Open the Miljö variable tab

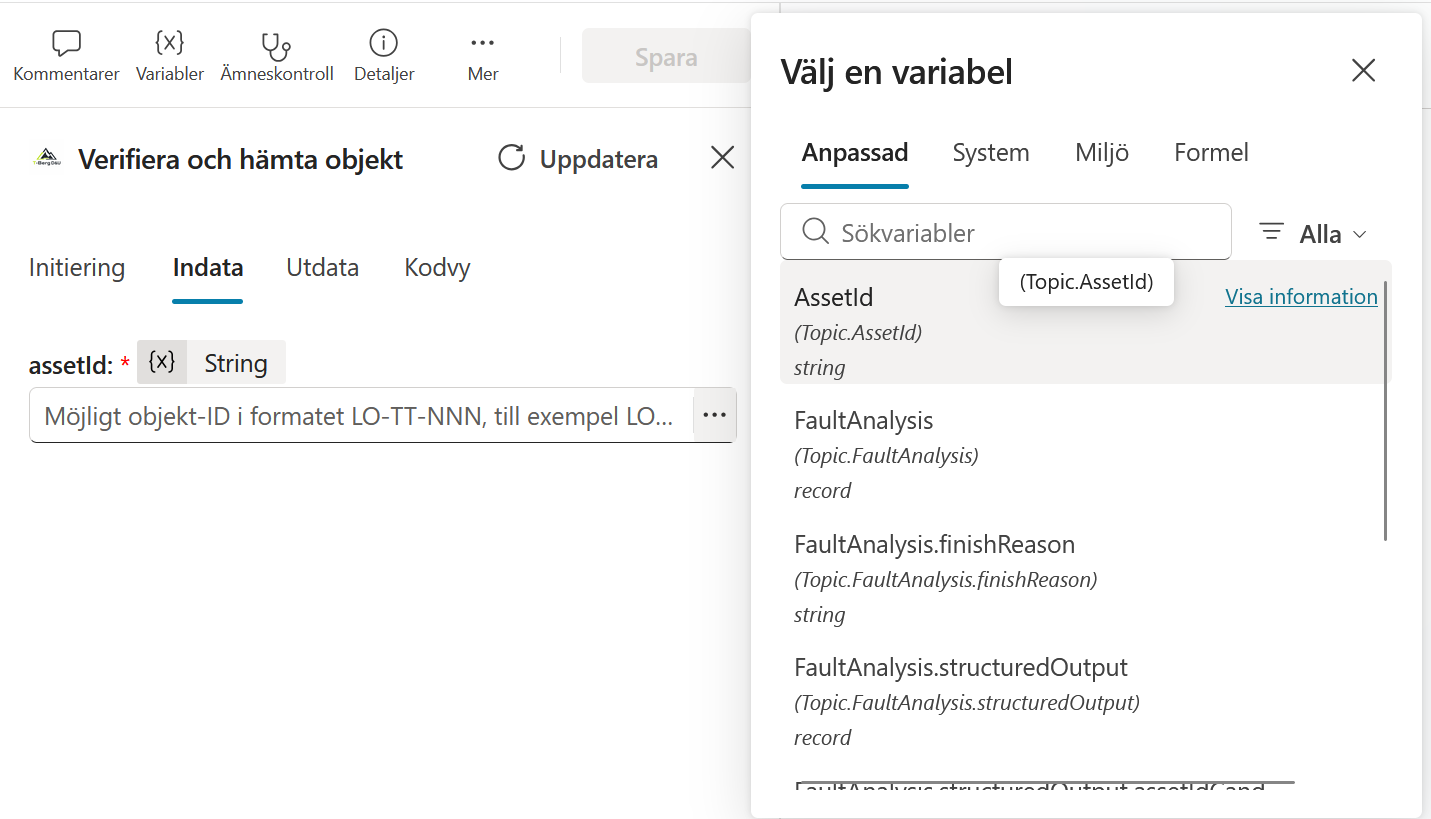tap(1102, 153)
